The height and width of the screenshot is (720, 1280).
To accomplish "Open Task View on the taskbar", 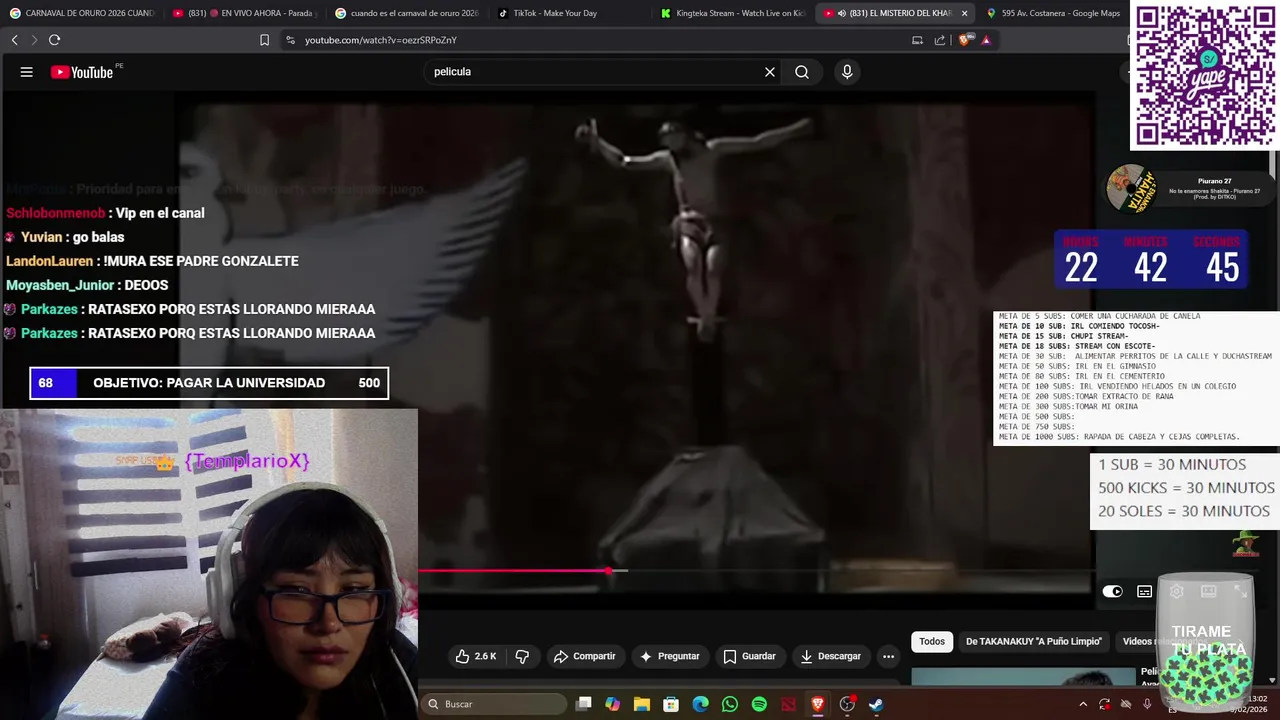I will click(x=584, y=704).
